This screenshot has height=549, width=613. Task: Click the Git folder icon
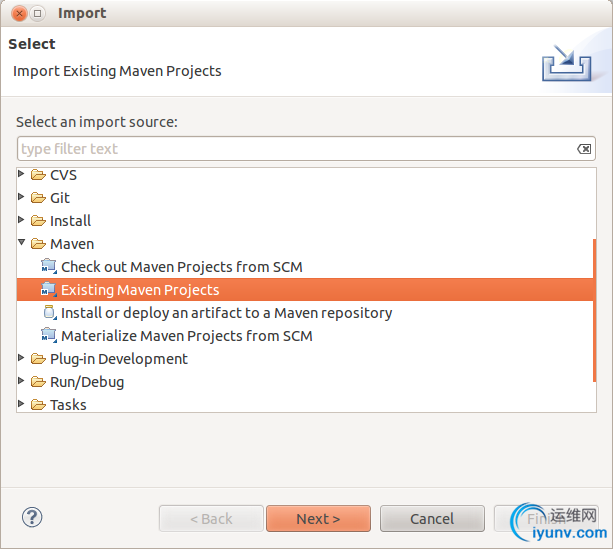[38, 198]
